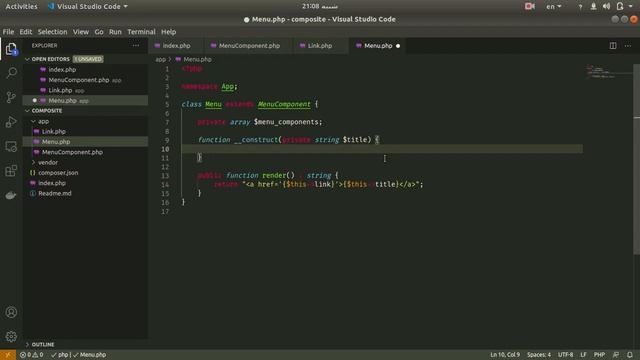
Task: Open the Terminal menu
Action: (x=141, y=32)
